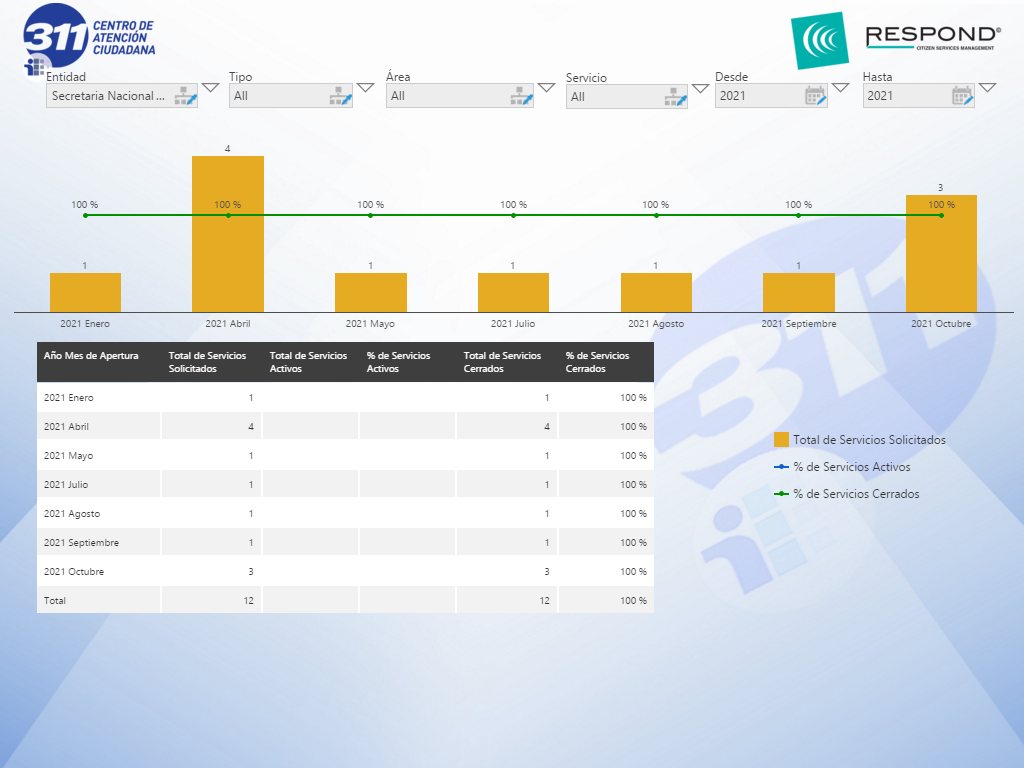Click the hierarchy edit icon in Servicio filter

click(676, 97)
